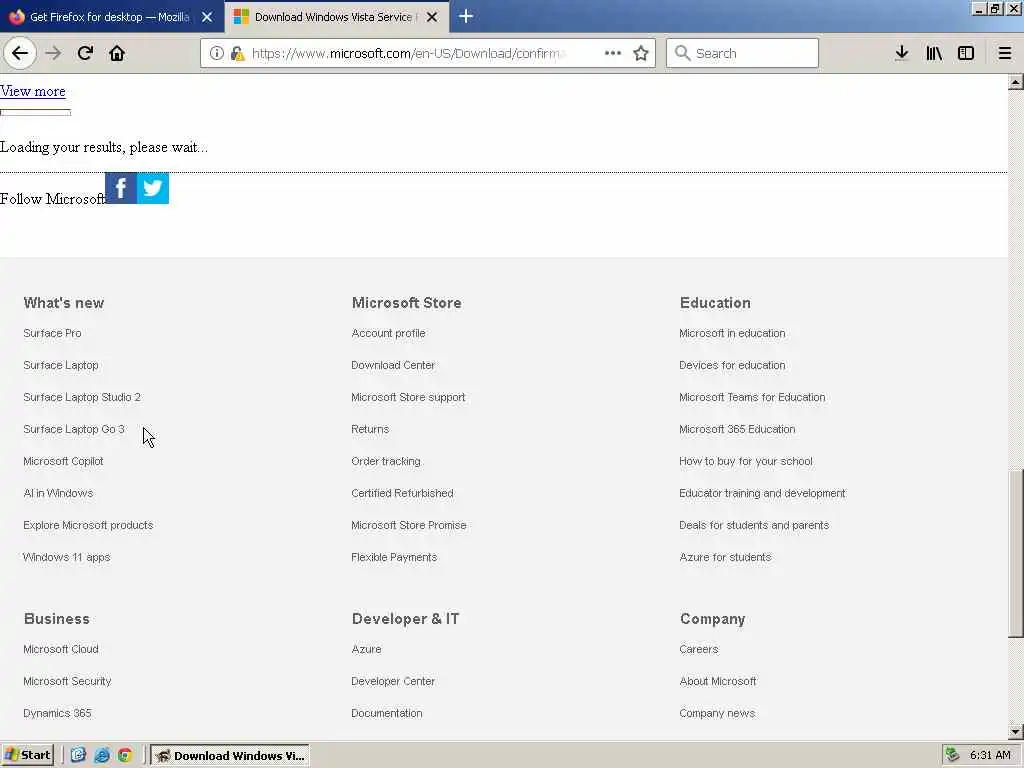This screenshot has height=768, width=1024.
Task: Toggle the sidebar view icon
Action: [965, 53]
